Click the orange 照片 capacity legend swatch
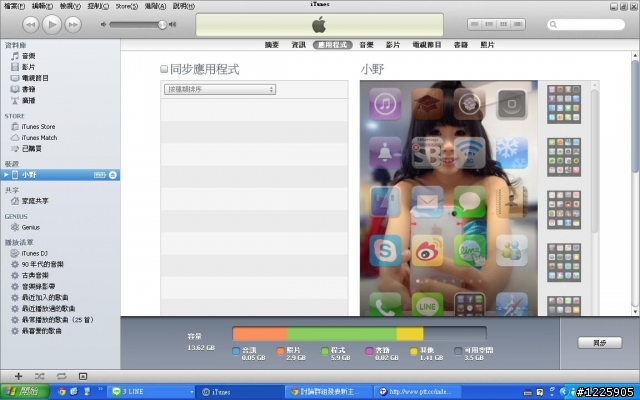 280,351
